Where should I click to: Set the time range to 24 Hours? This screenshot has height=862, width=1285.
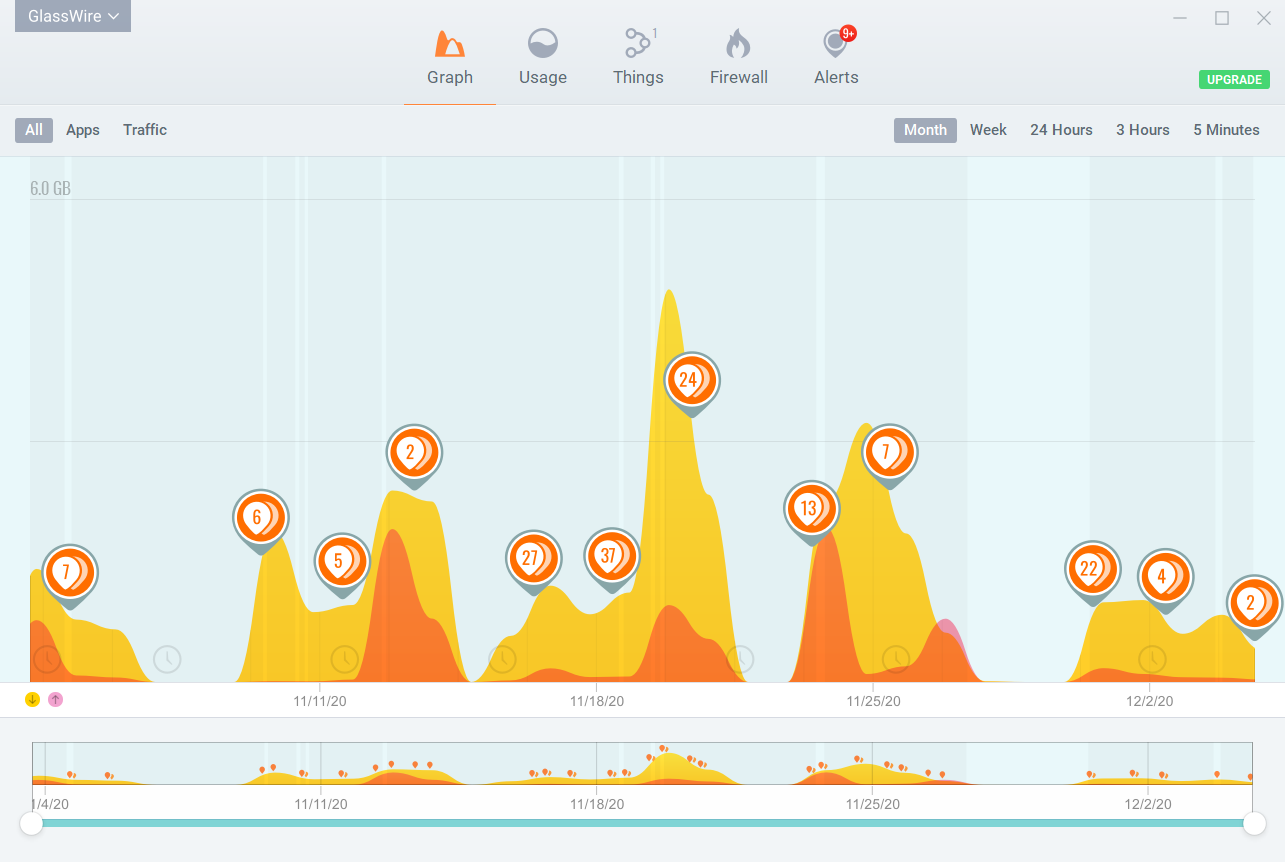(1061, 130)
